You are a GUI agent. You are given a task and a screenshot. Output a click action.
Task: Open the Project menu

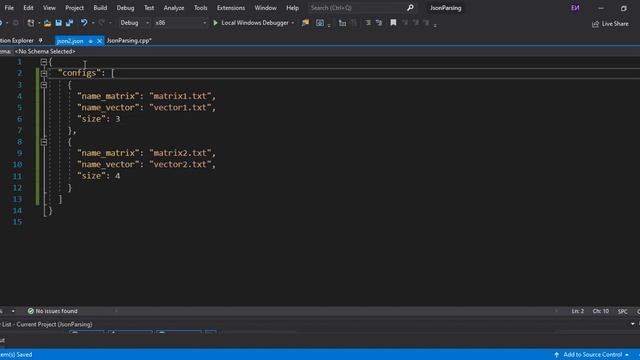[x=74, y=8]
